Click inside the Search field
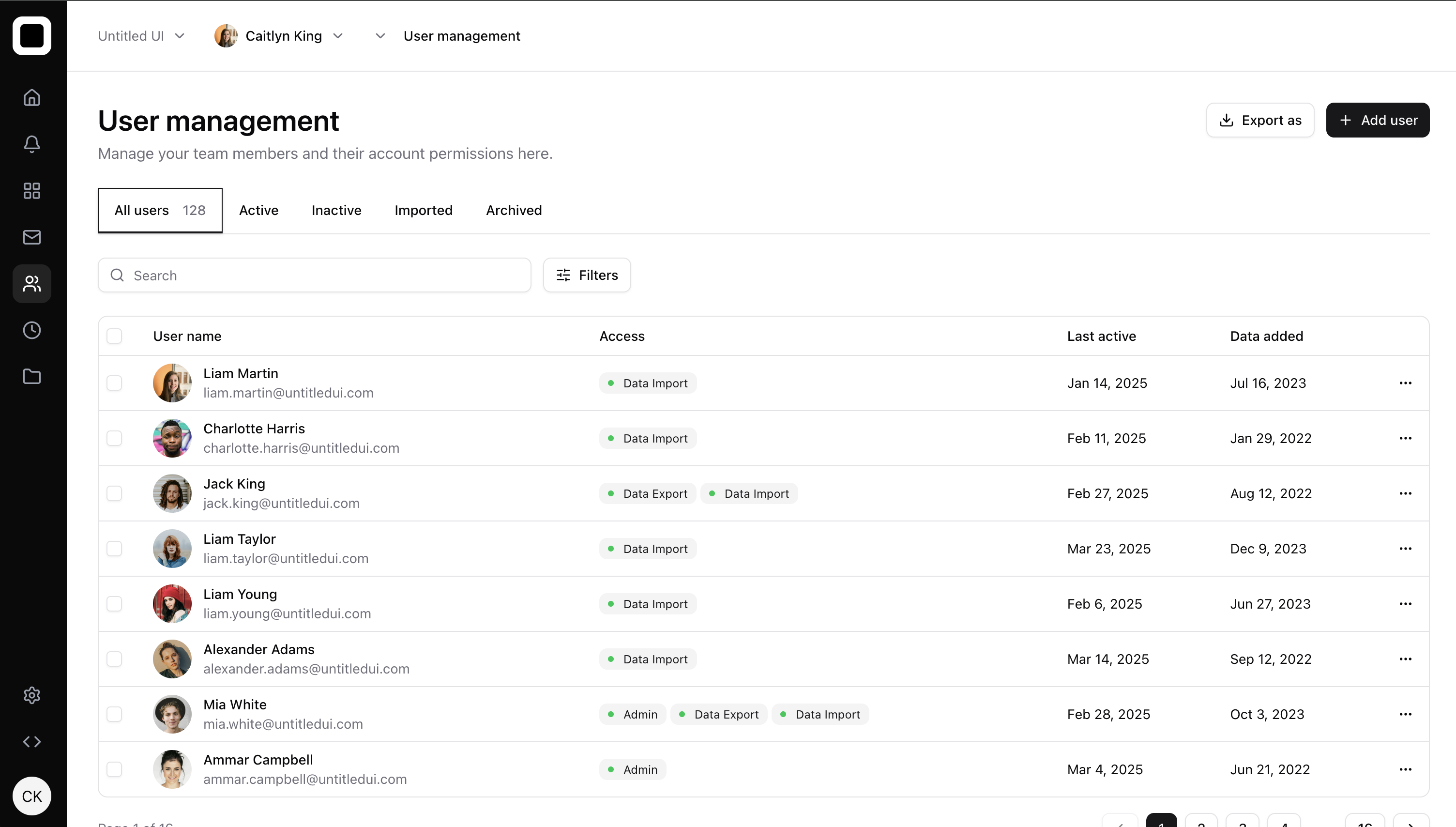This screenshot has width=1456, height=827. coord(314,275)
